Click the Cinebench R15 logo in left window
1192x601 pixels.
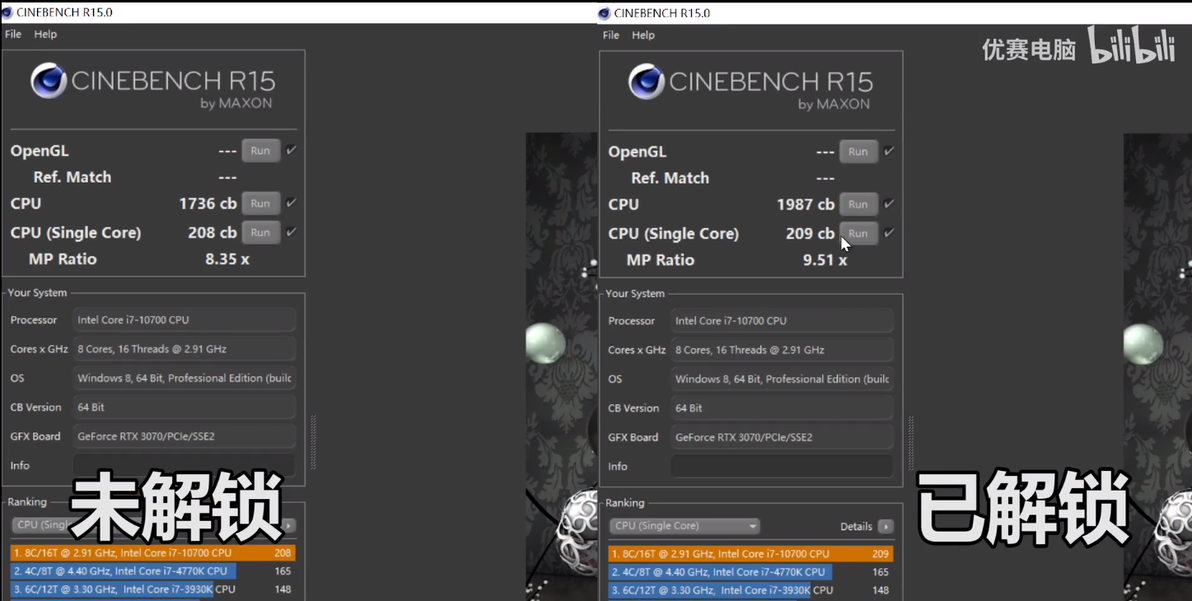pos(153,86)
